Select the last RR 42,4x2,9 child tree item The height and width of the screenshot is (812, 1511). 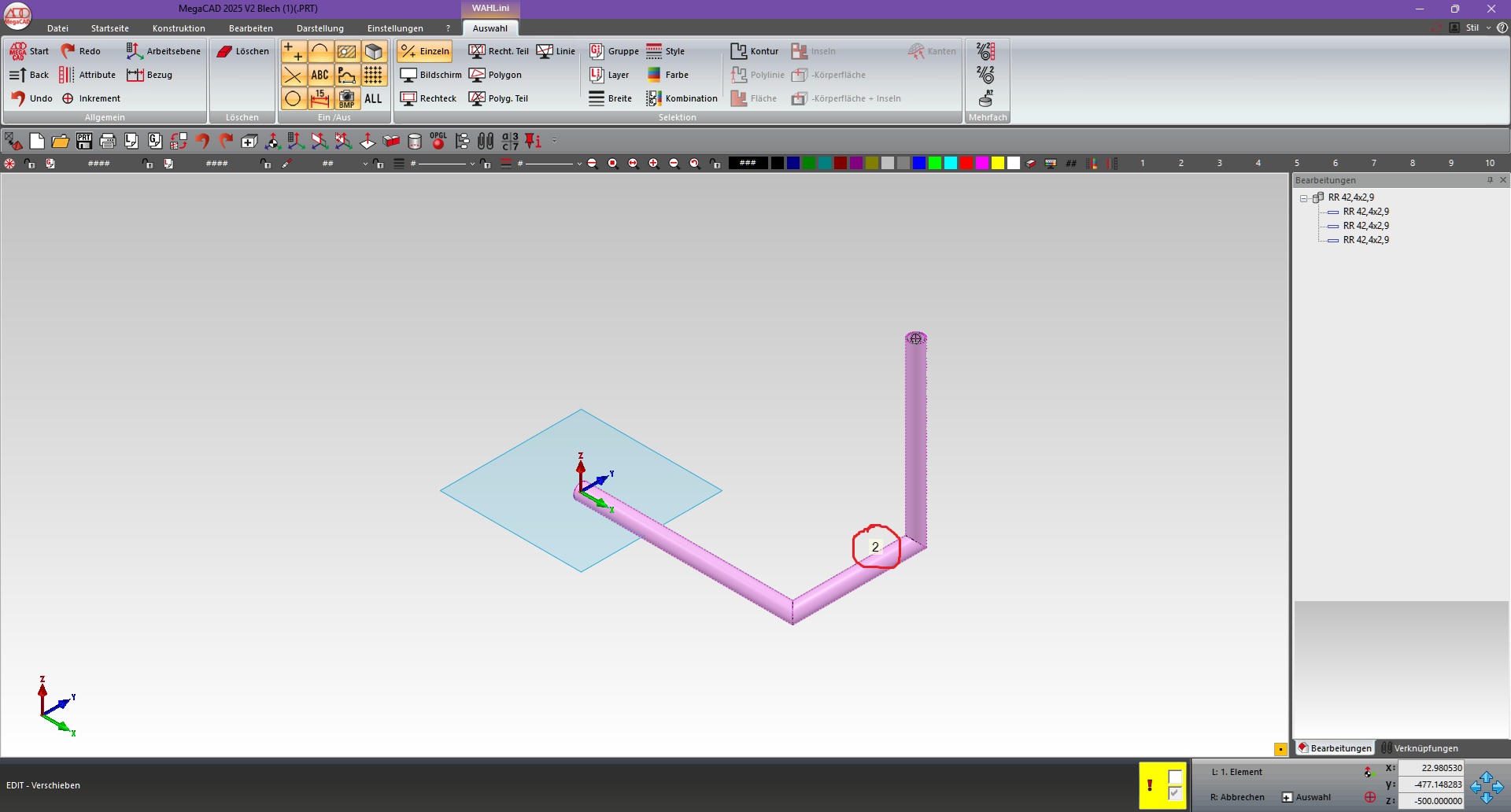[1365, 240]
